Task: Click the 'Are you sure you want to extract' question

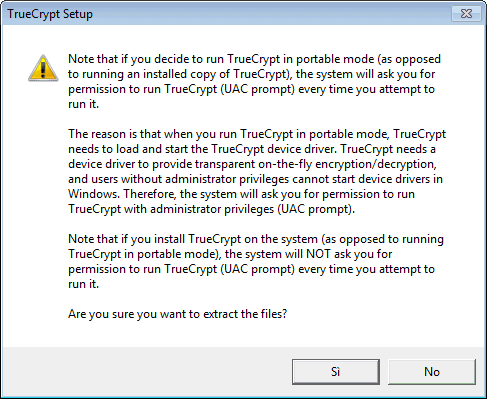Action: [177, 314]
